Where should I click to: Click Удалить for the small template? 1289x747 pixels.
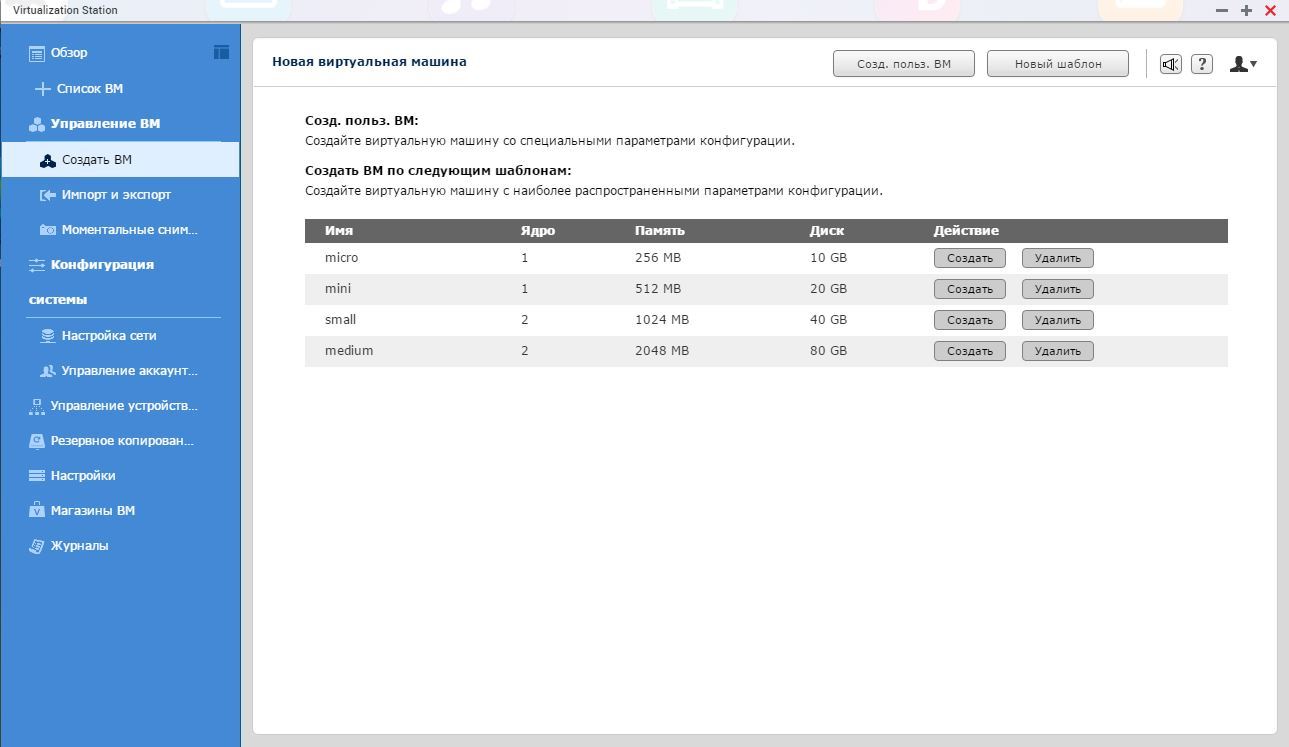pyautogui.click(x=1058, y=320)
